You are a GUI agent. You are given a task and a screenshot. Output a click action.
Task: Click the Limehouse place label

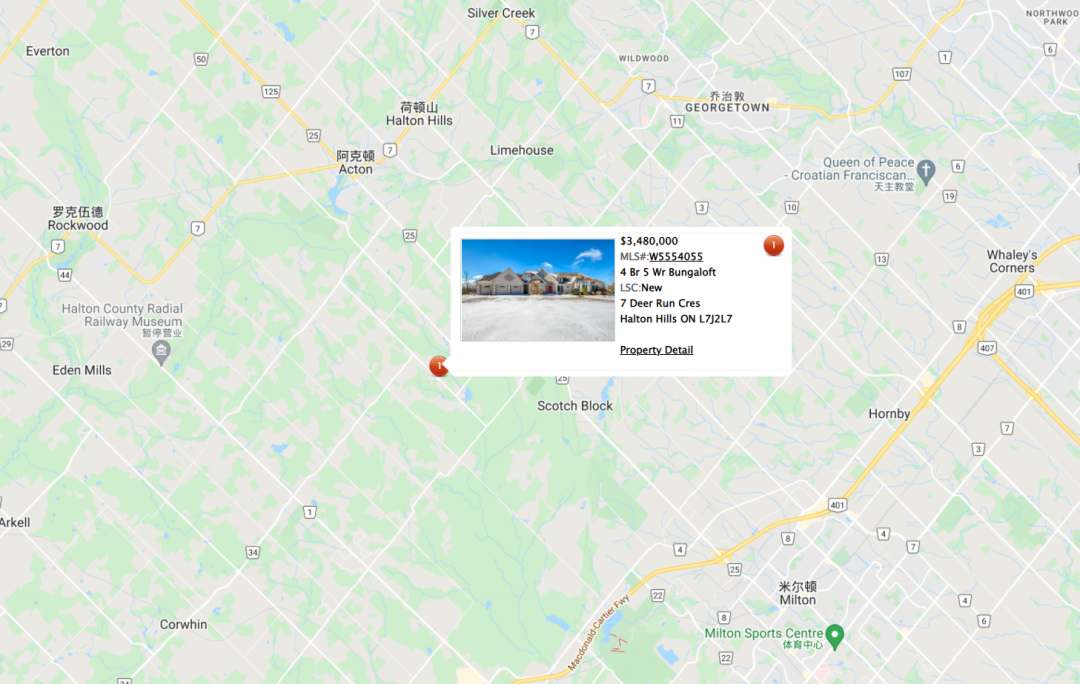click(x=521, y=150)
